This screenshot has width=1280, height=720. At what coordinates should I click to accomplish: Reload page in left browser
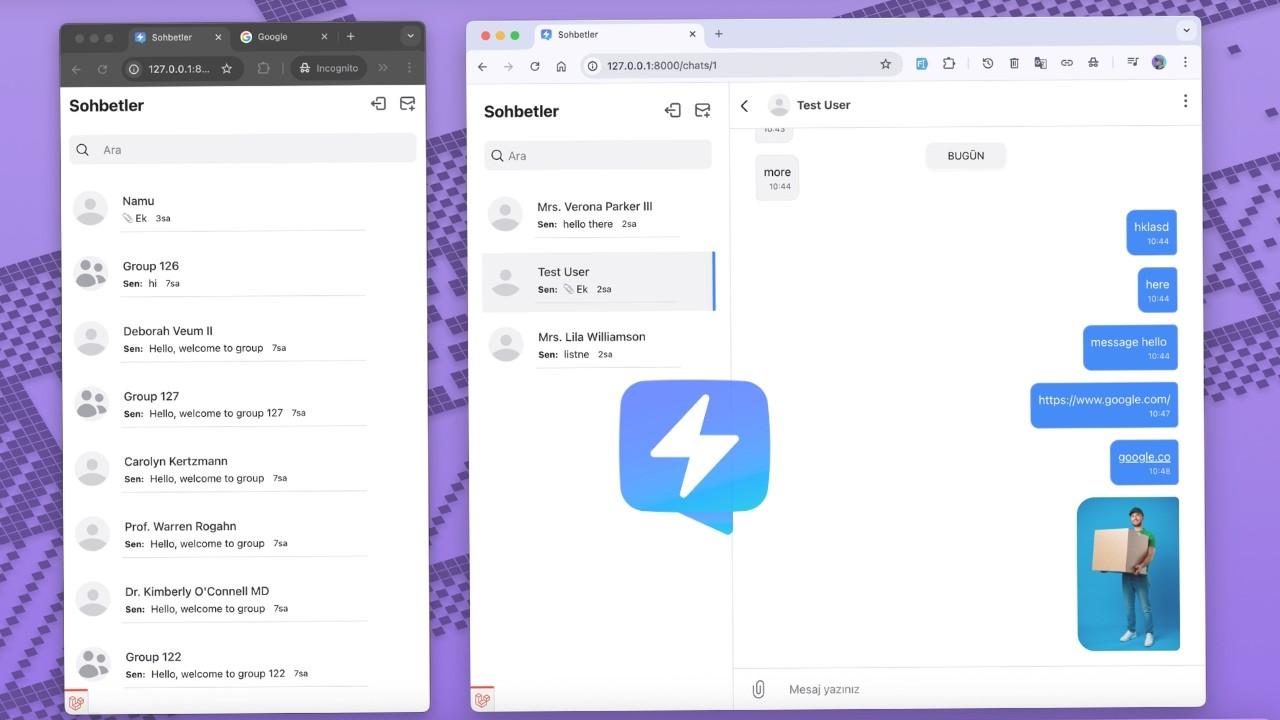[102, 69]
